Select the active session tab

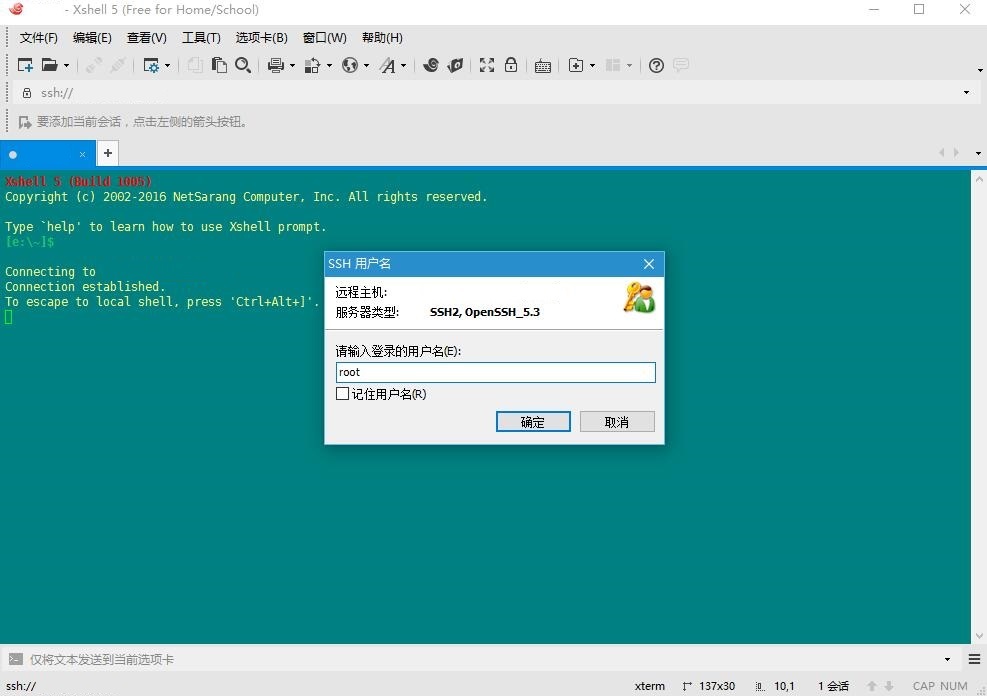click(48, 154)
